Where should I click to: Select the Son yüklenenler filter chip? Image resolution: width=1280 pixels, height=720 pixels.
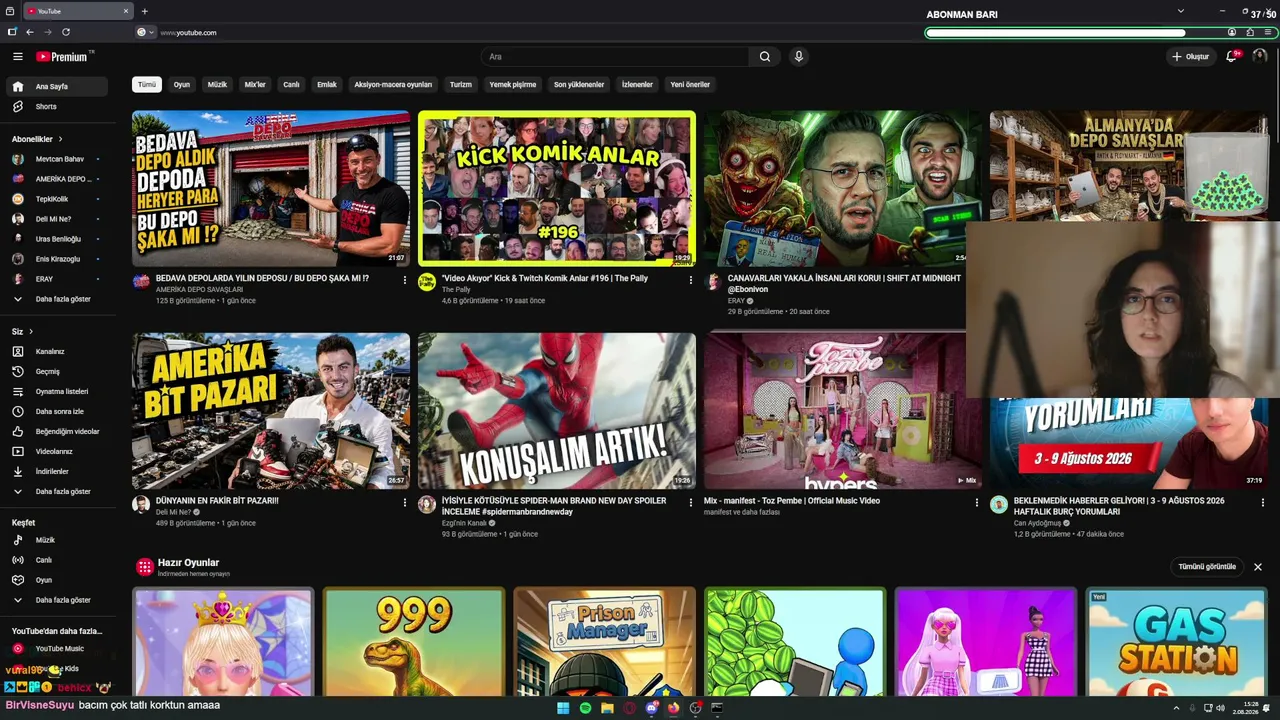(579, 85)
